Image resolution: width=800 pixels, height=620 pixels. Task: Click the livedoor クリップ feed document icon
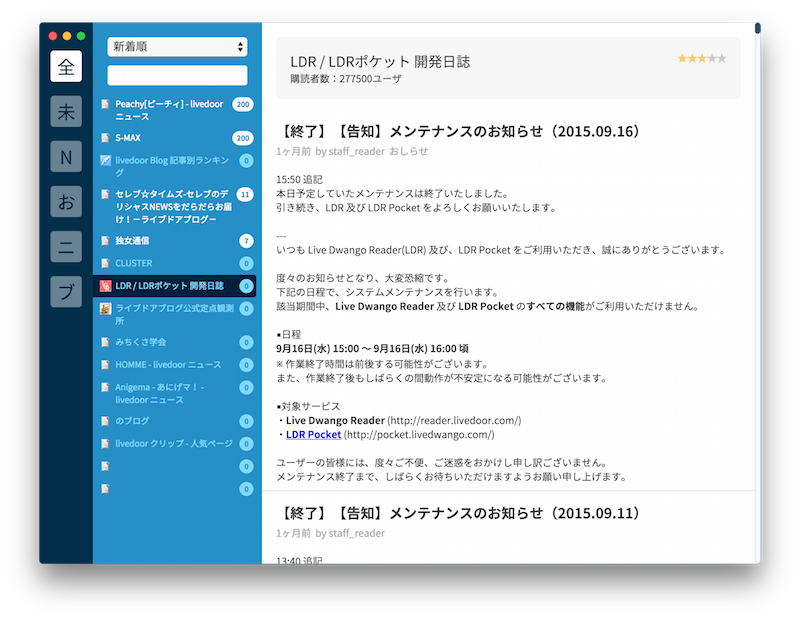pos(105,443)
